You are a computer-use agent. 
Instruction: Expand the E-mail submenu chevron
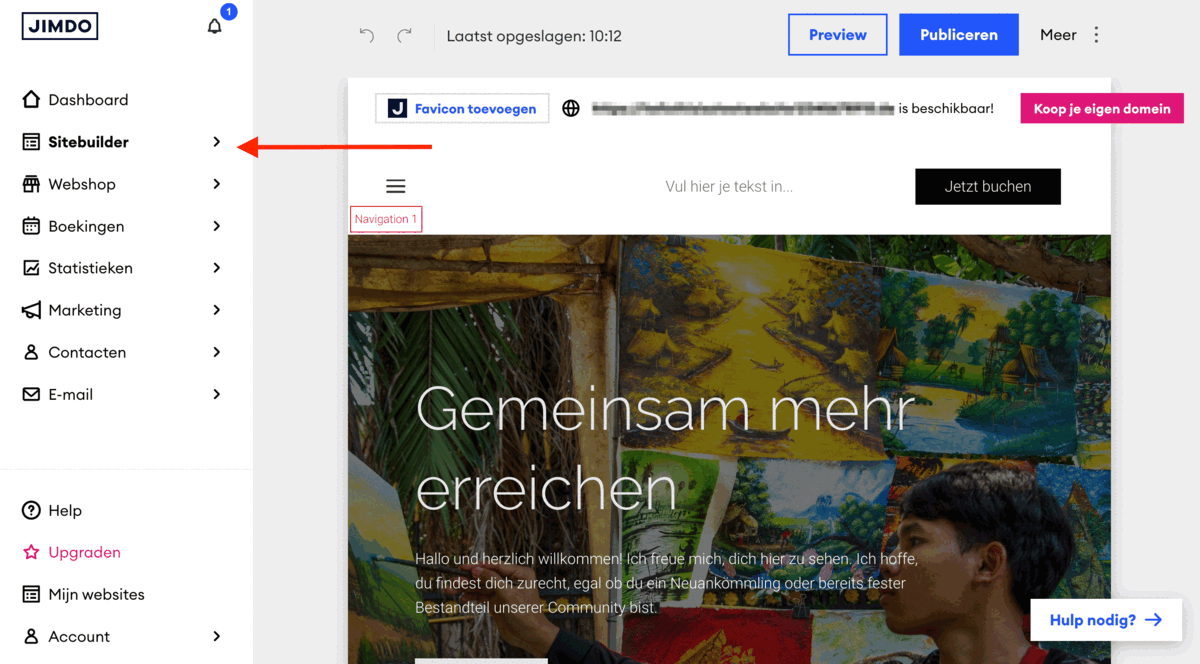tap(216, 394)
